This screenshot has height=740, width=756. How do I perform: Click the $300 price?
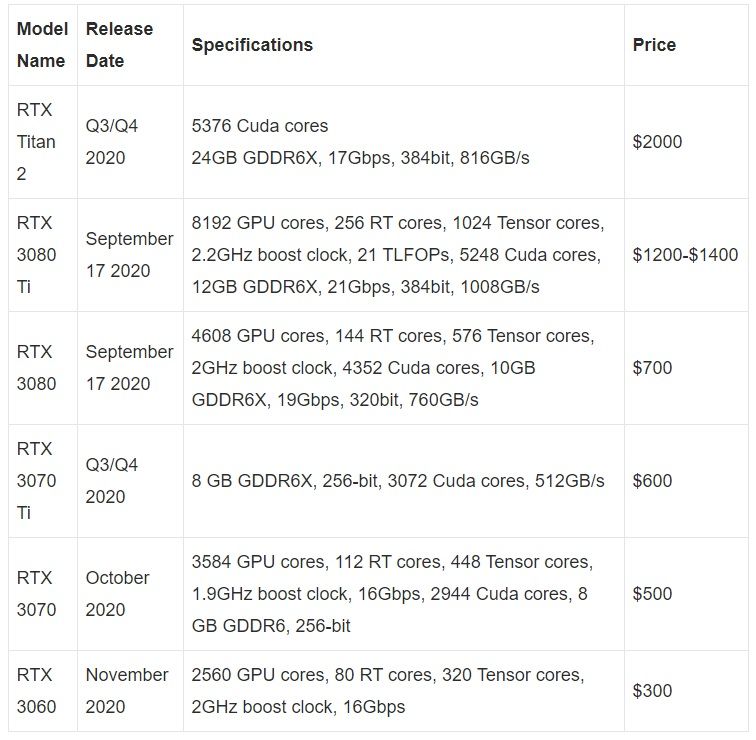pyautogui.click(x=652, y=691)
